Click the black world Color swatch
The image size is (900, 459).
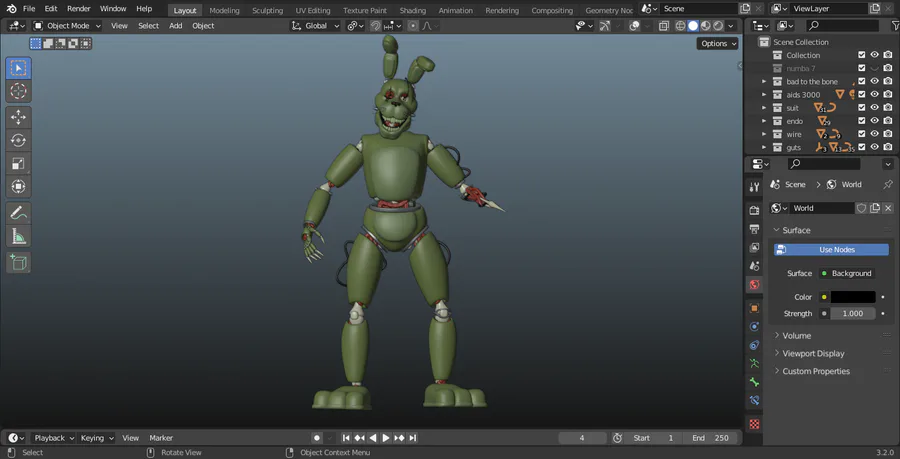pyautogui.click(x=853, y=297)
